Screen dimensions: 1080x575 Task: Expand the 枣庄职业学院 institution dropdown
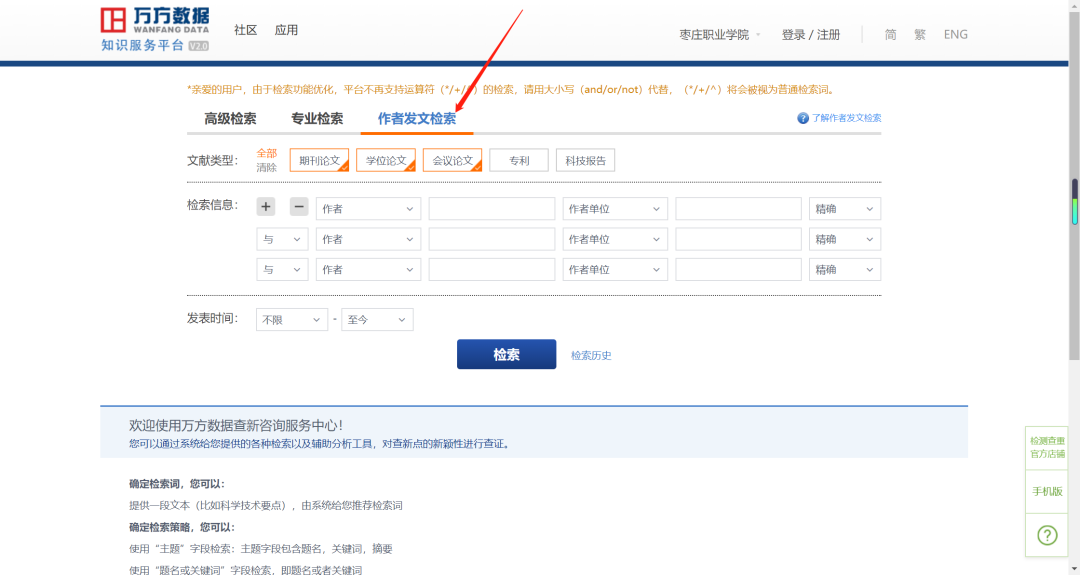(x=720, y=34)
